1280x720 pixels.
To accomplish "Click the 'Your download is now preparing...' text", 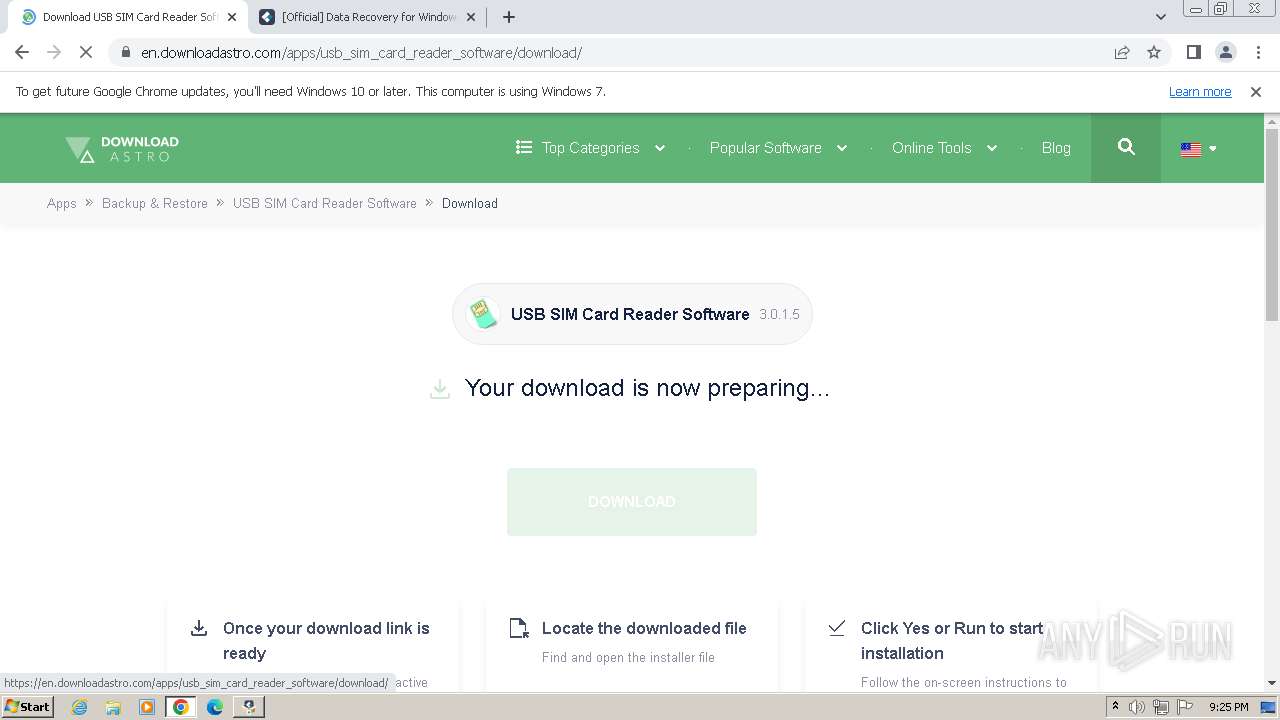I will pos(647,388).
